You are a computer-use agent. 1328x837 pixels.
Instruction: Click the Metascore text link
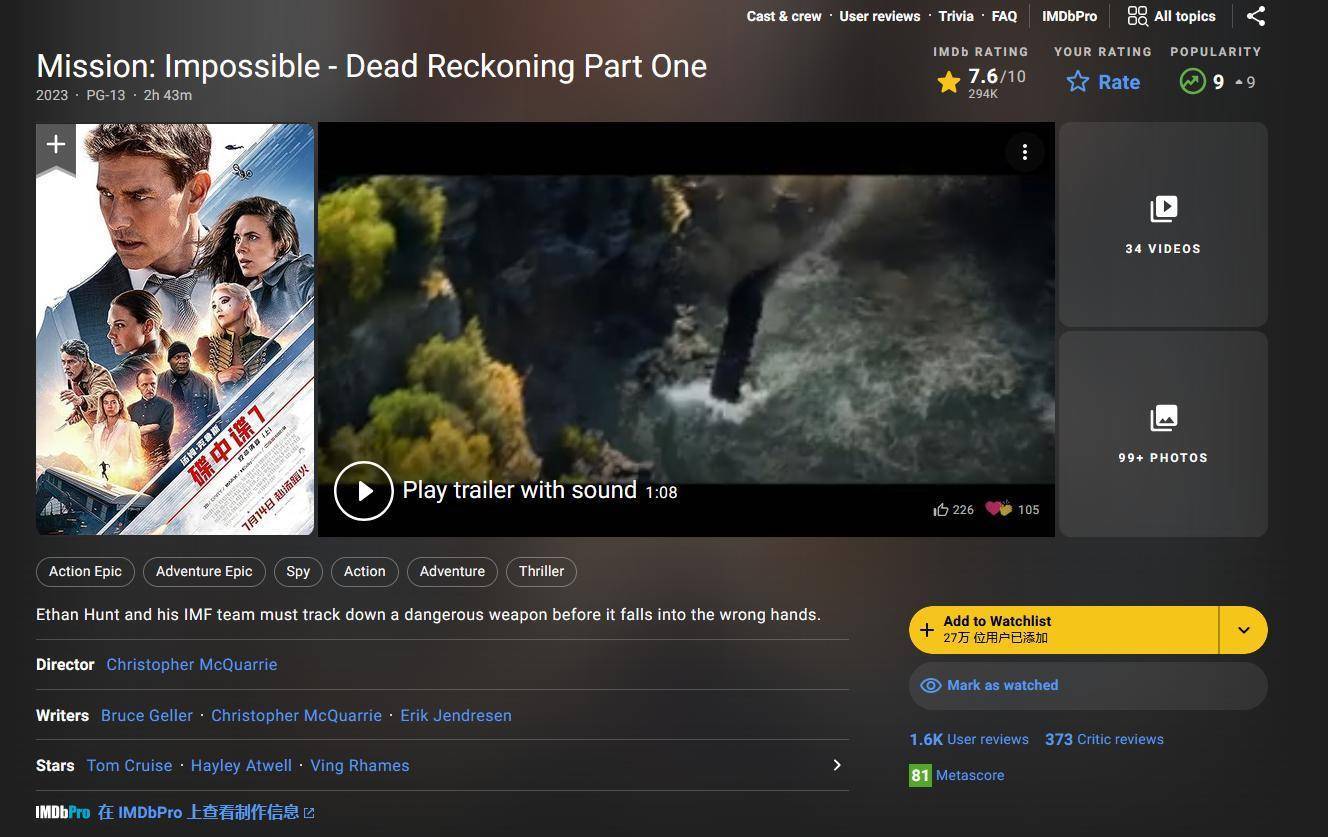pos(970,776)
